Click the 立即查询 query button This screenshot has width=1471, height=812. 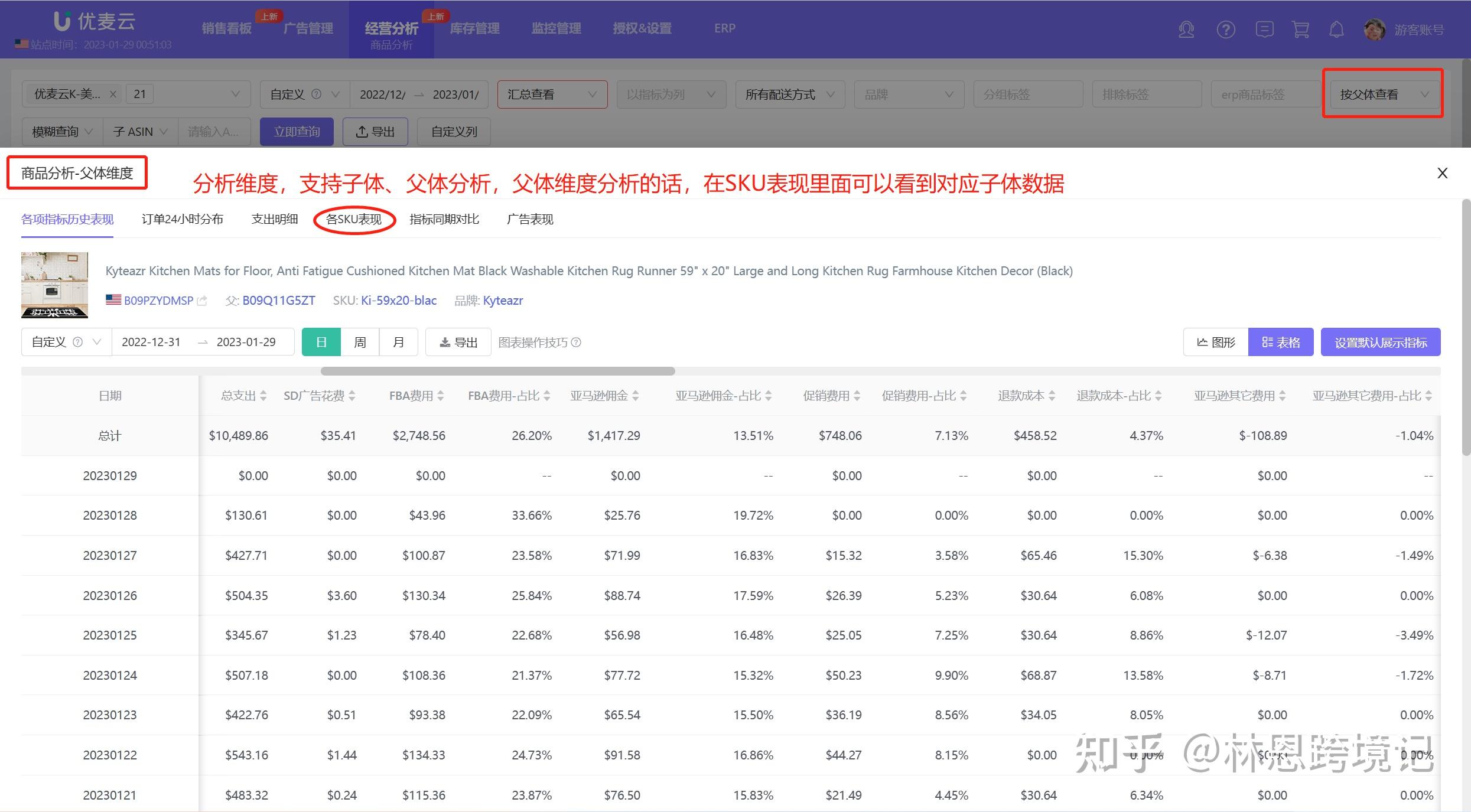point(297,131)
